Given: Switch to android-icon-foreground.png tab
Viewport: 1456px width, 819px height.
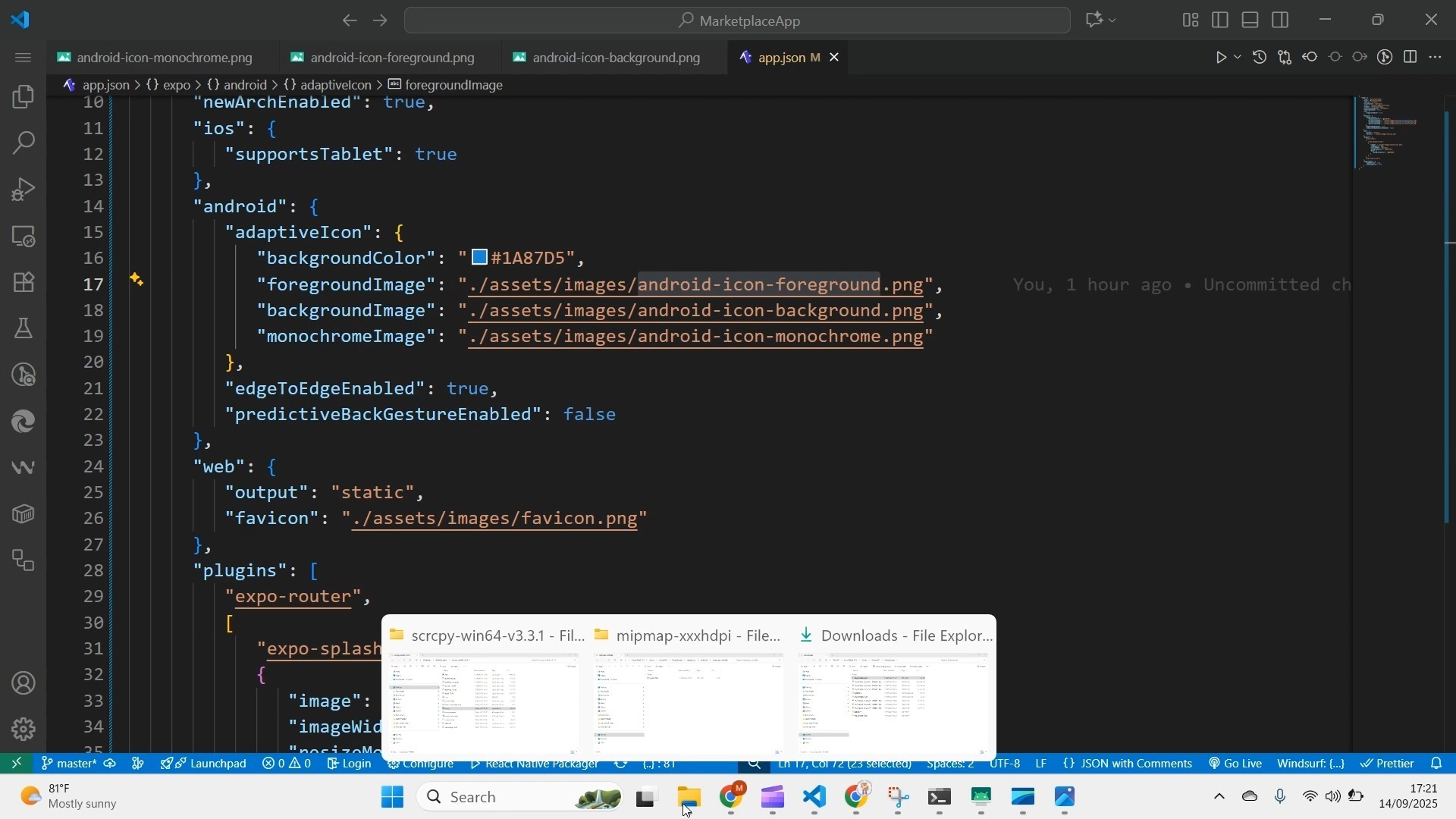Looking at the screenshot, I should pyautogui.click(x=392, y=58).
